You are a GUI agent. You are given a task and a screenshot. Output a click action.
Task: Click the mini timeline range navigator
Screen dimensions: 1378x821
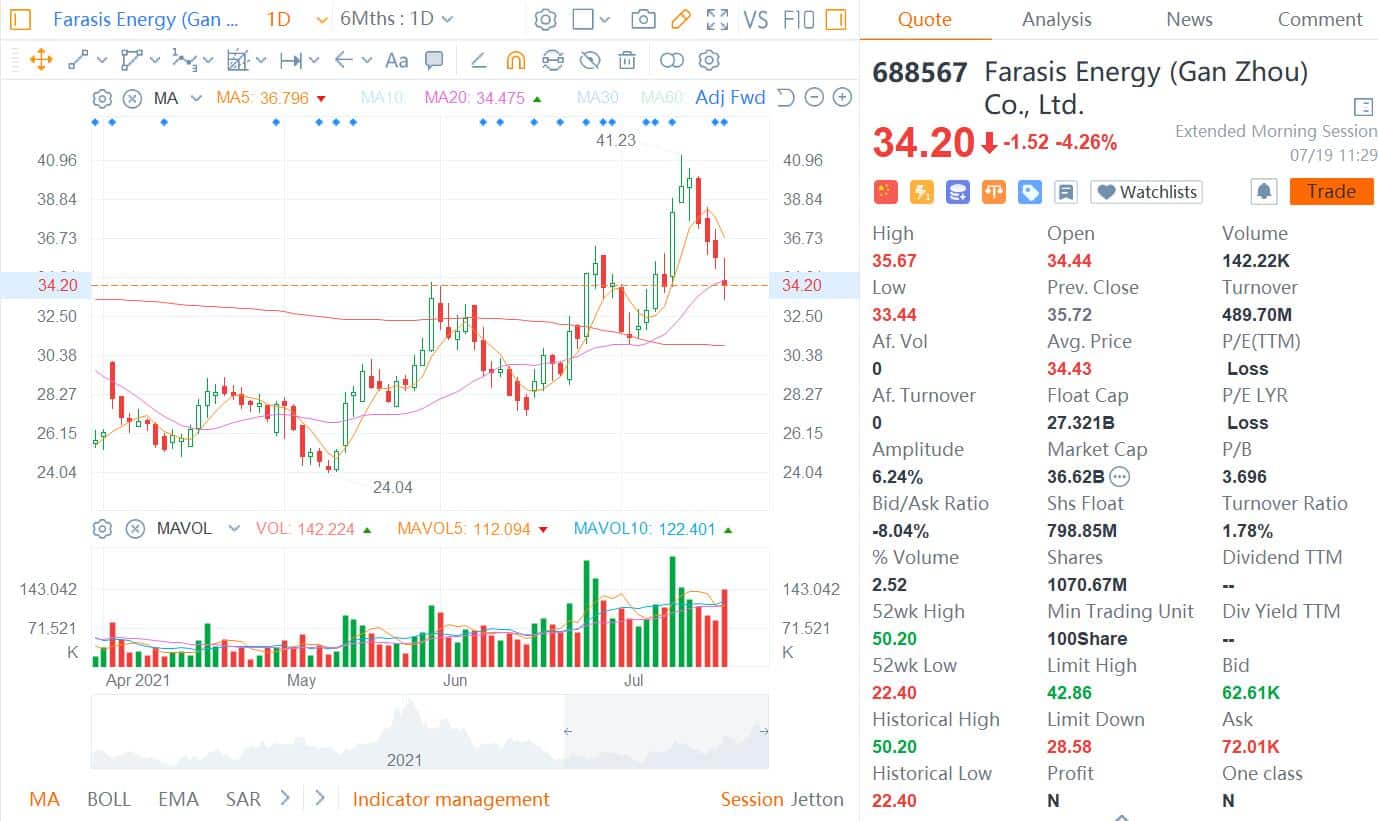click(x=430, y=731)
